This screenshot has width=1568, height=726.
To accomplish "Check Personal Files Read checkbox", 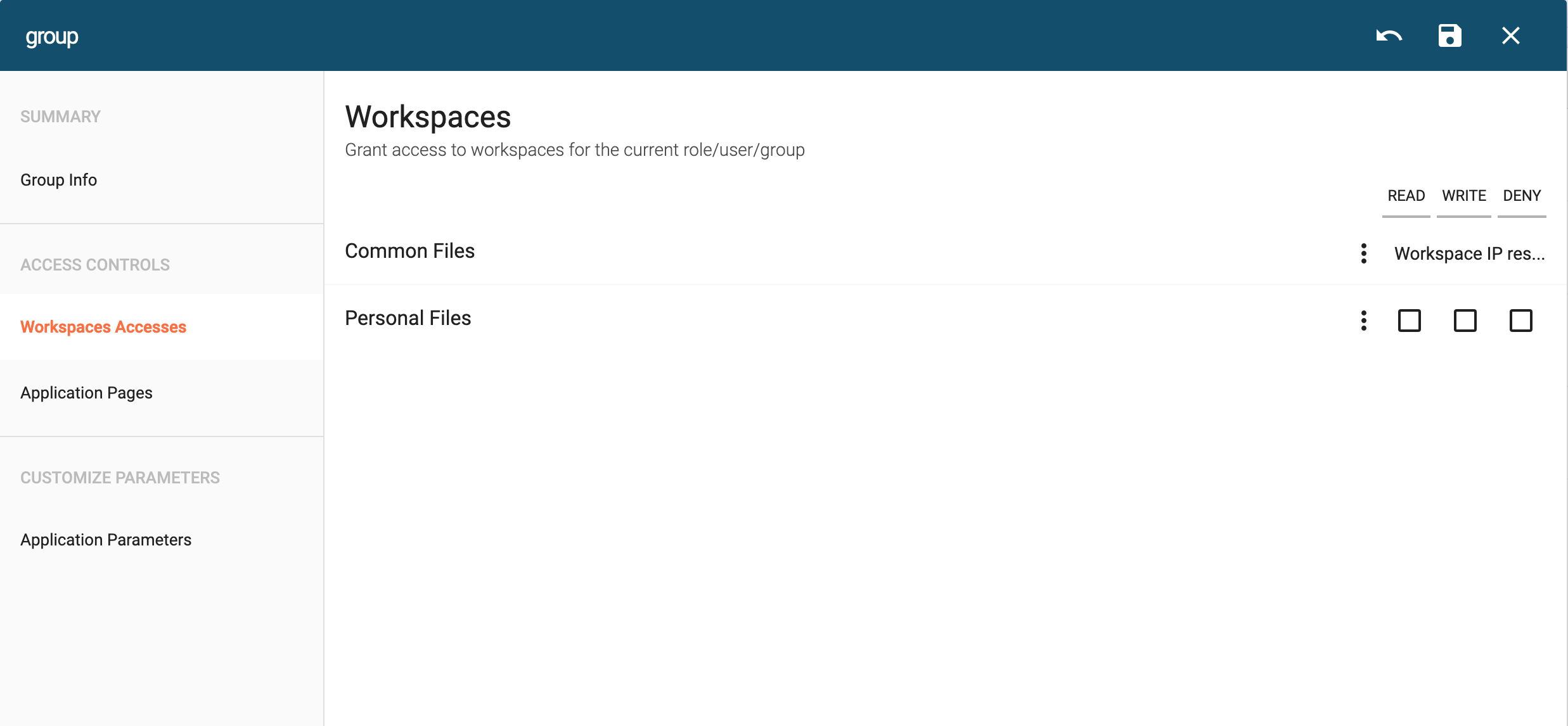I will (1409, 321).
